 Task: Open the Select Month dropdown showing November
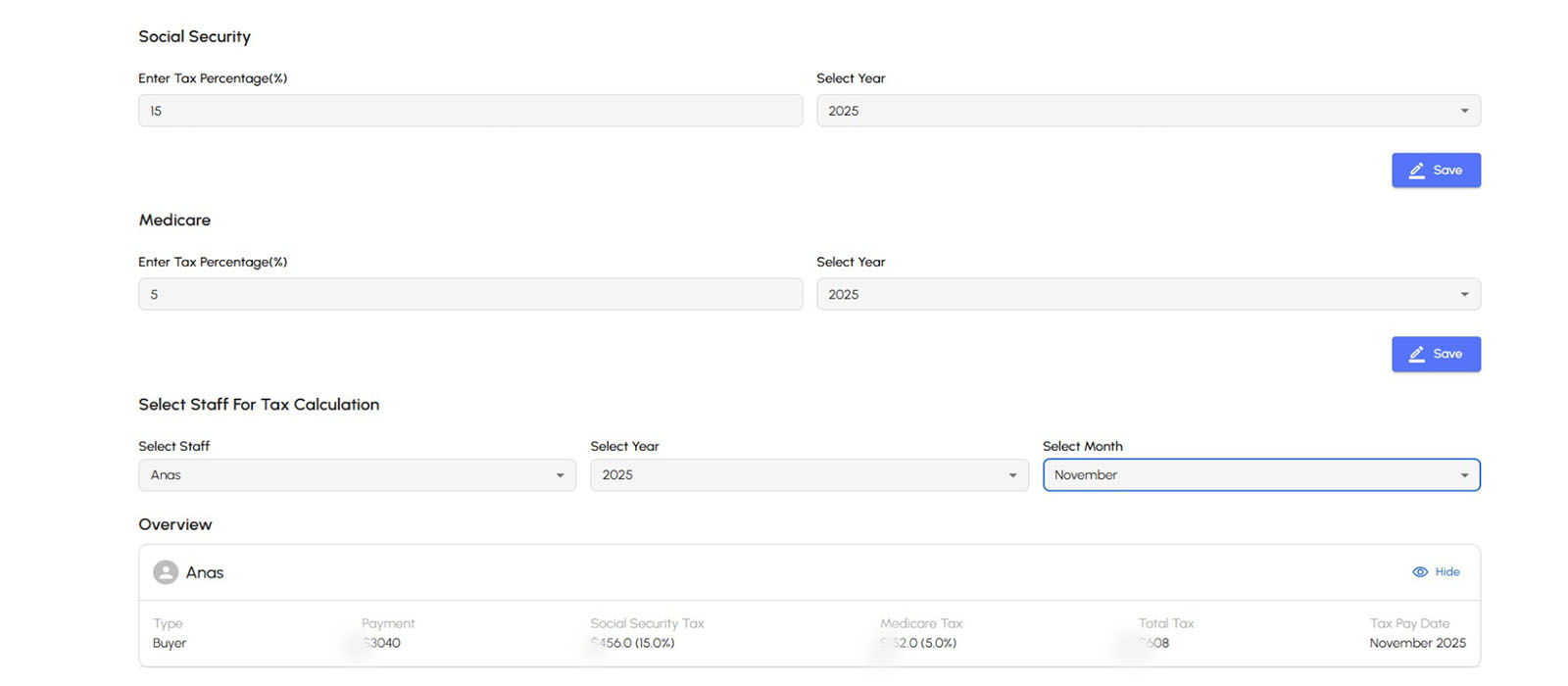coord(1260,475)
